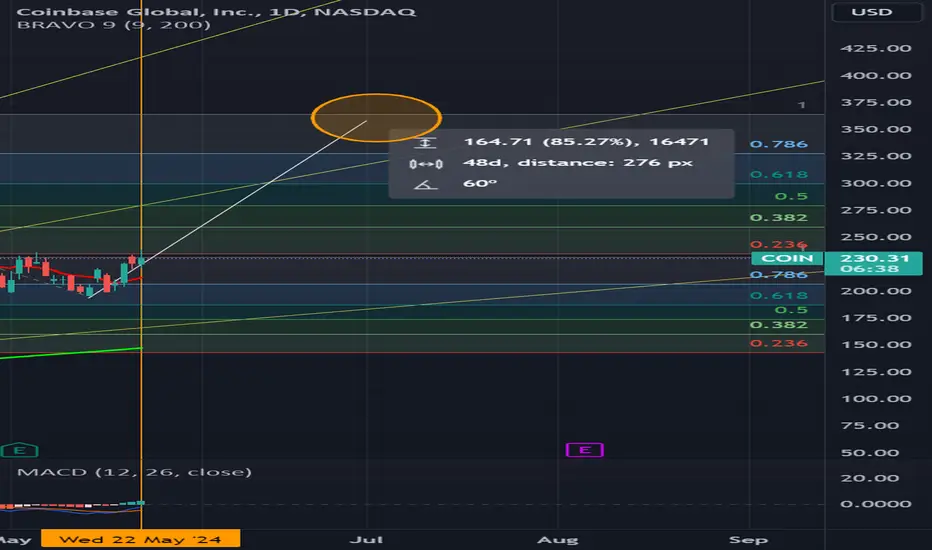Click the 0.236 Fib label near 150.00
This screenshot has height=550, width=932.
pos(779,343)
